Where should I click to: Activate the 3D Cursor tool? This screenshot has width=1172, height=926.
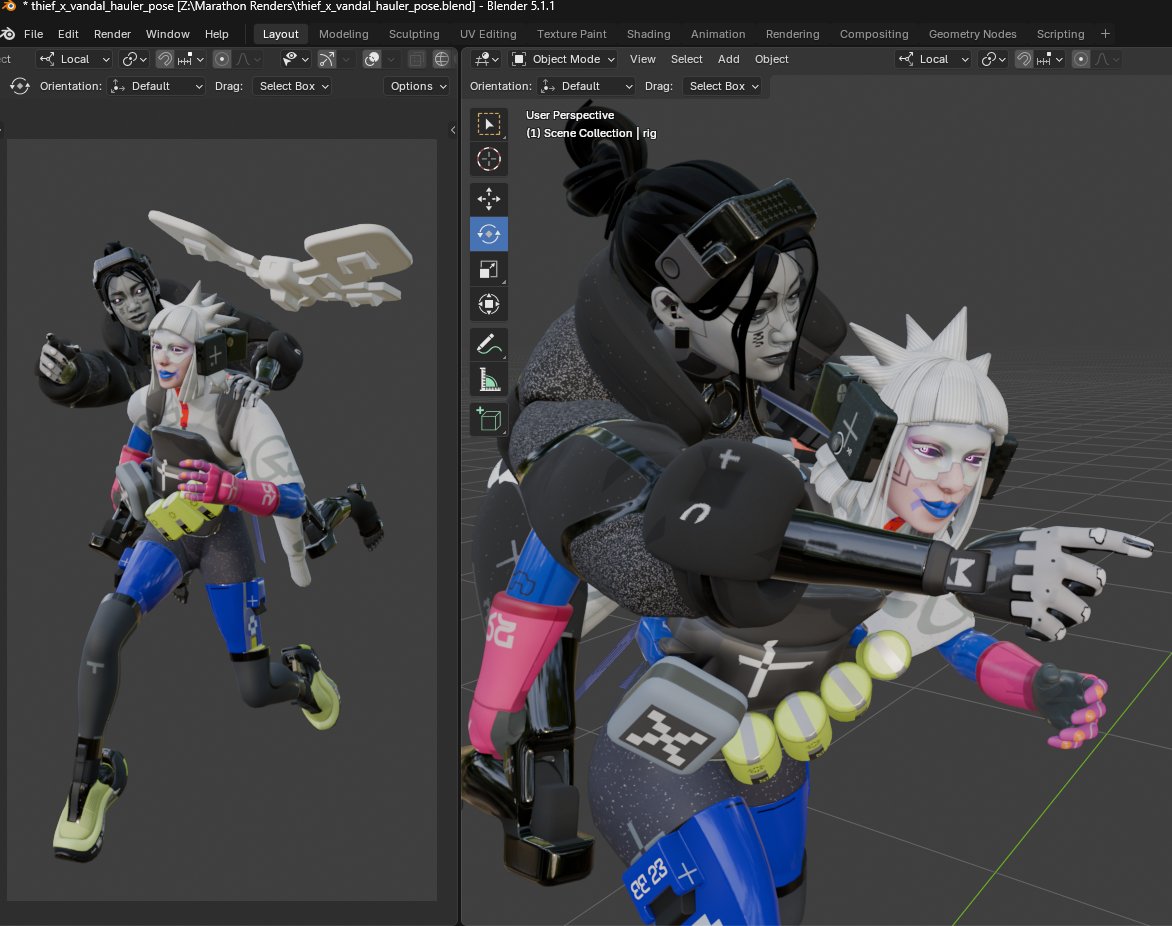click(x=489, y=159)
